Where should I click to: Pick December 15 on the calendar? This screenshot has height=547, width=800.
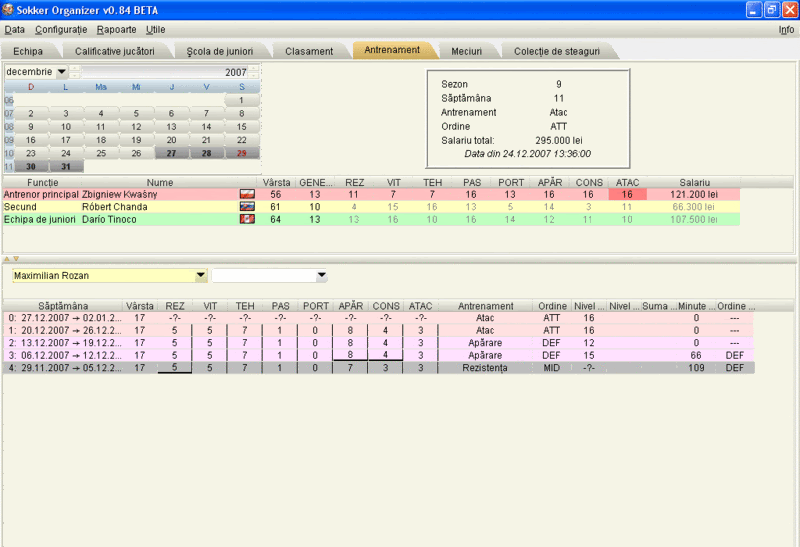[x=241, y=127]
